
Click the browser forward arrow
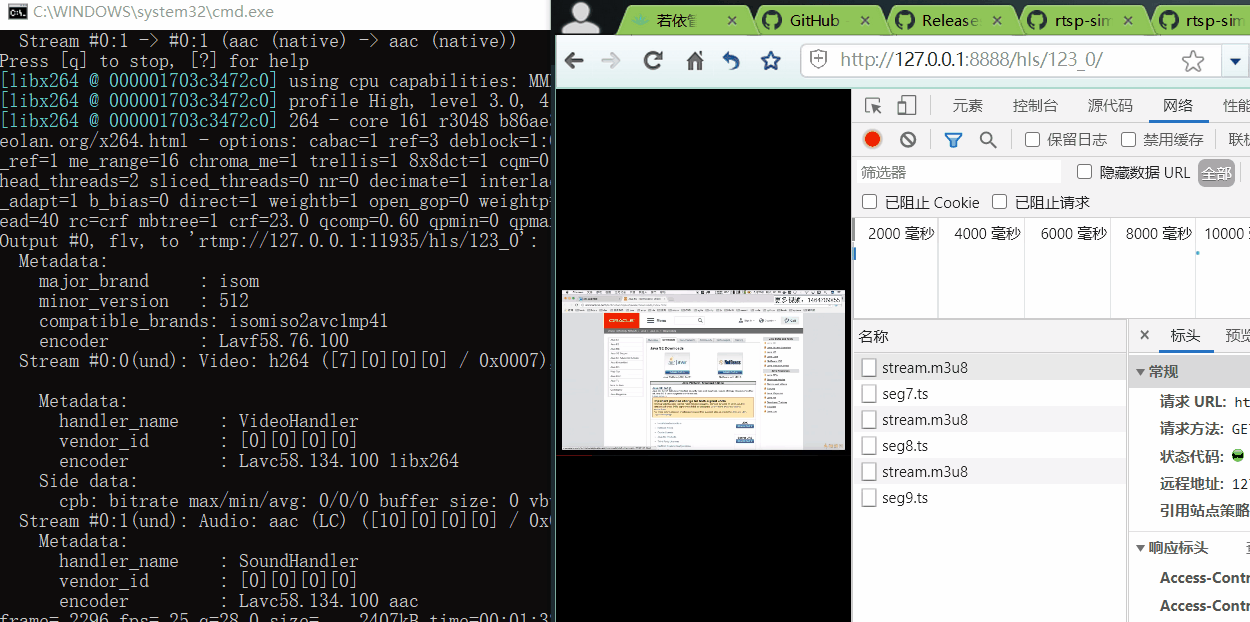tap(611, 61)
